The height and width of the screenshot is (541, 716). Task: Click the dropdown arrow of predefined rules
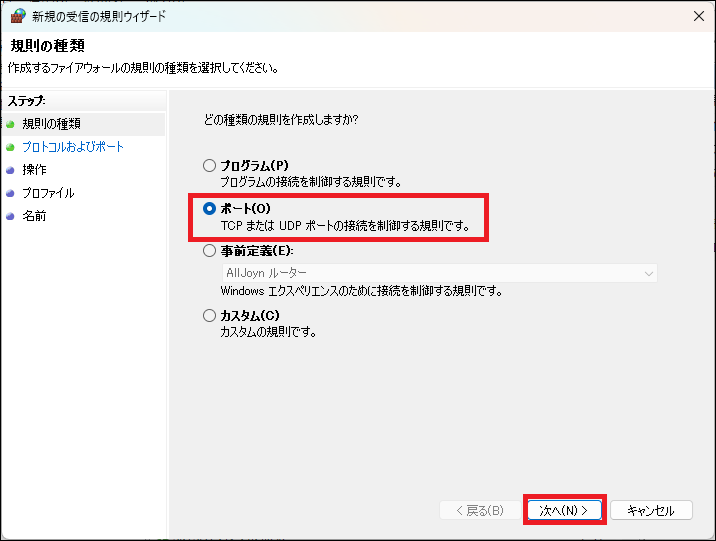click(648, 273)
